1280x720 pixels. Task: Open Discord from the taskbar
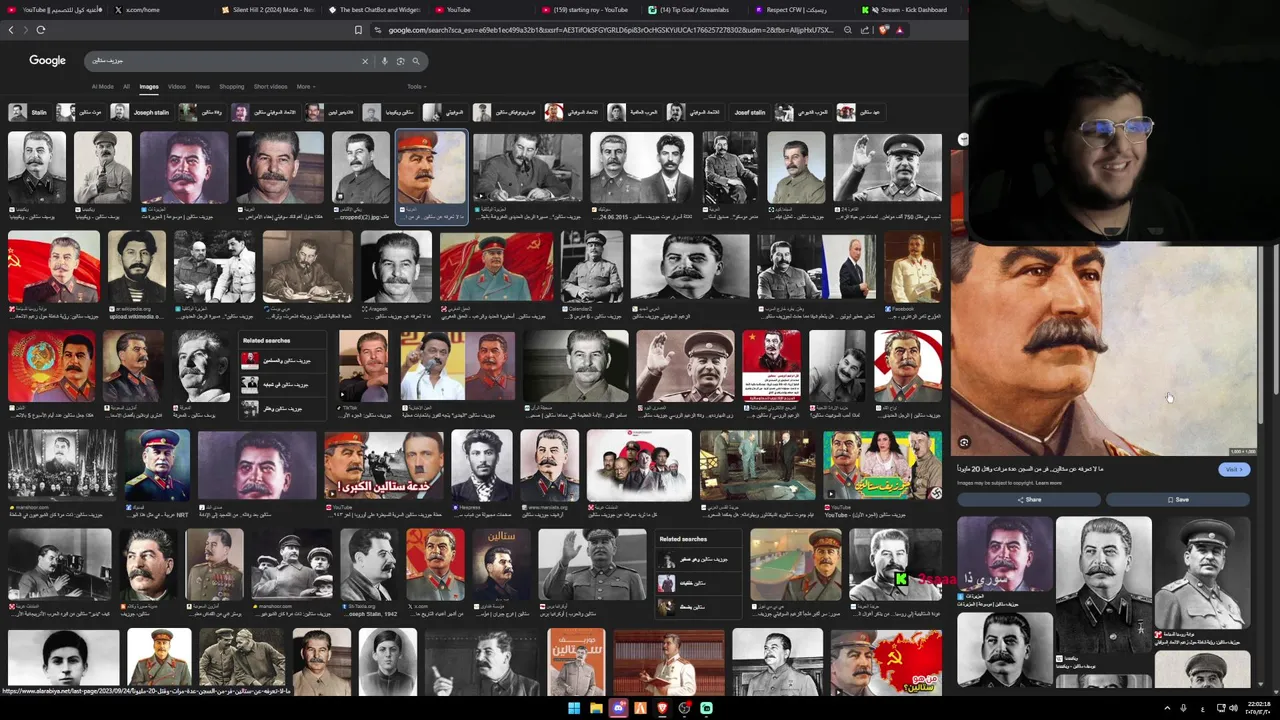(x=618, y=708)
